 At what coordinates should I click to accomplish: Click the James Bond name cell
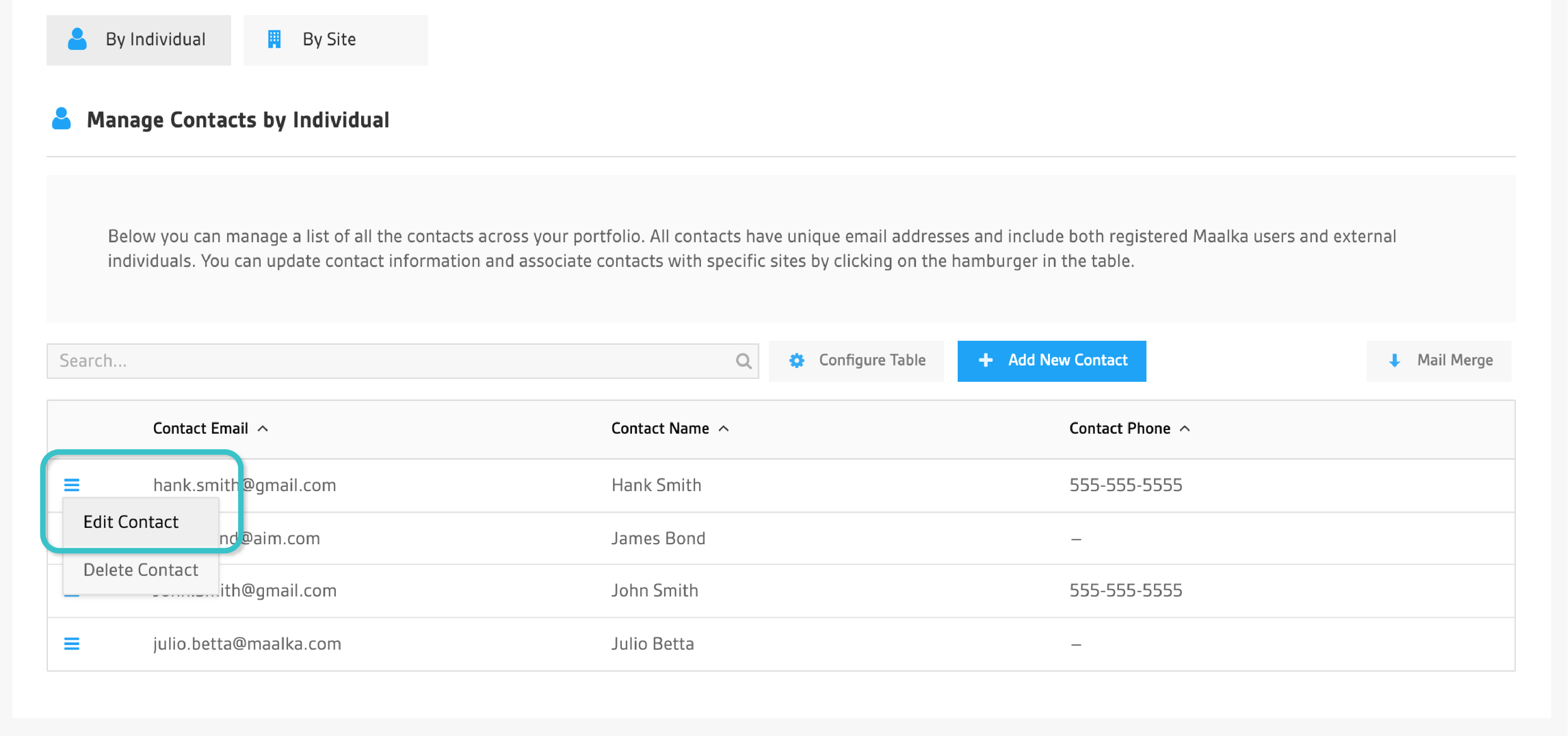pyautogui.click(x=658, y=538)
